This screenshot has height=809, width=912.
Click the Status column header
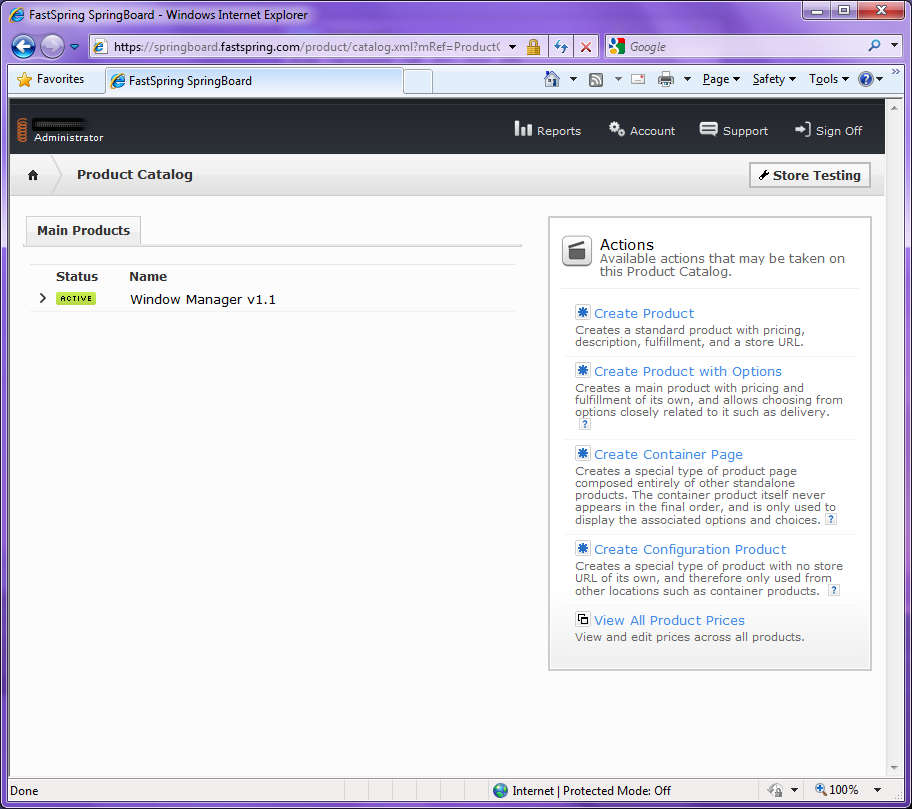coord(77,276)
